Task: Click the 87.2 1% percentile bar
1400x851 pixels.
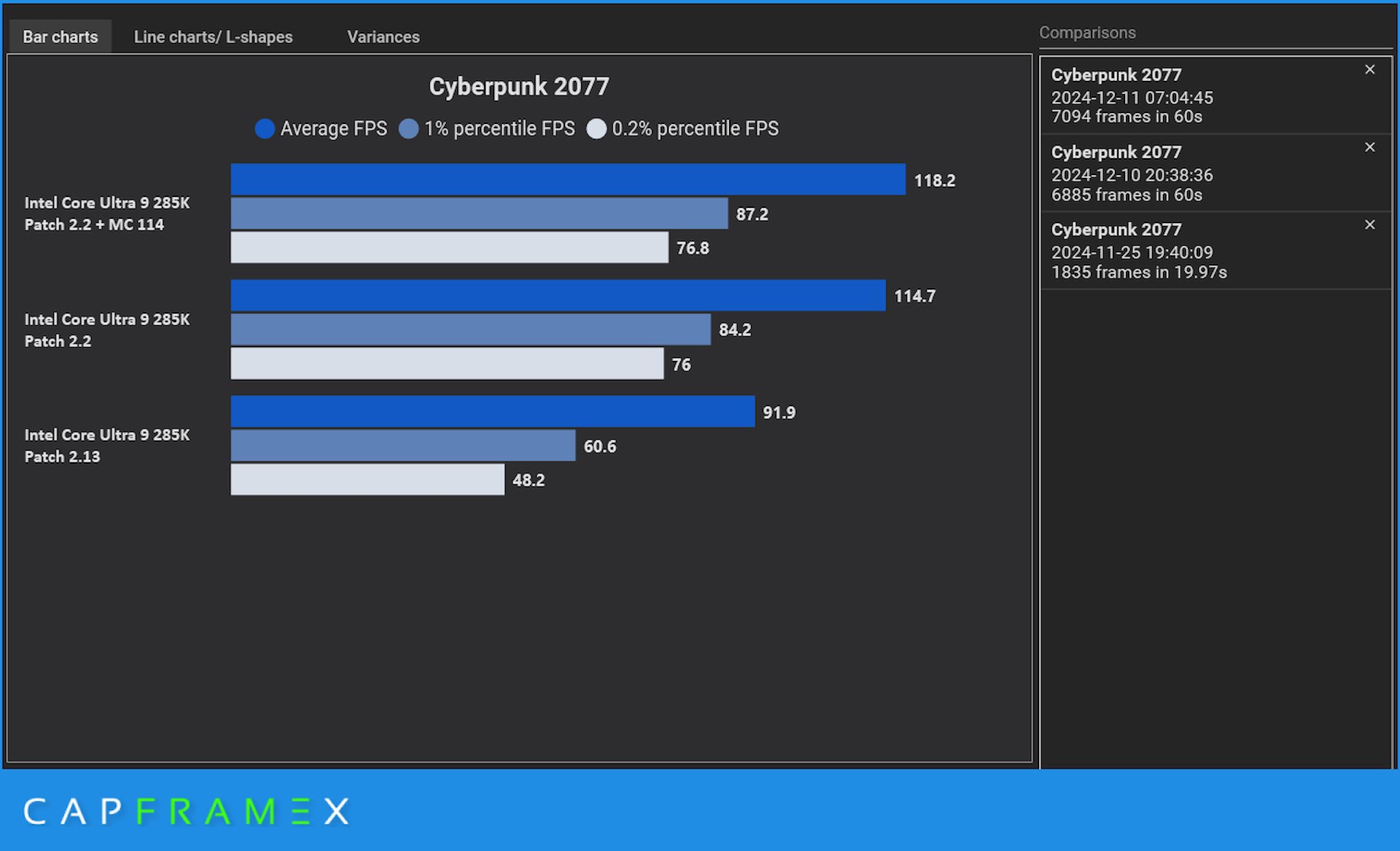Action: (478, 213)
